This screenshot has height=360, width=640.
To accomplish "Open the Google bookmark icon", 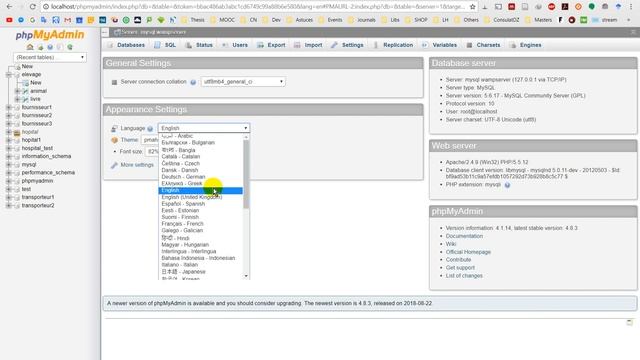I will pos(32,20).
